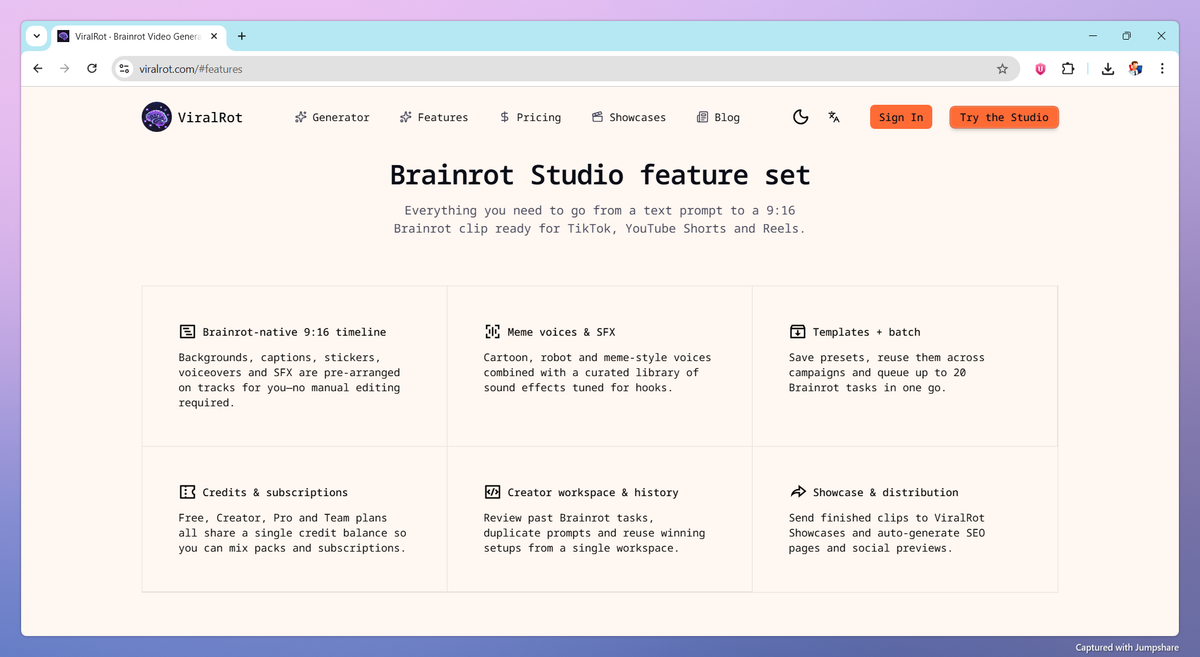1200x657 pixels.
Task: Open the browser extensions puzzle icon
Action: (1068, 69)
